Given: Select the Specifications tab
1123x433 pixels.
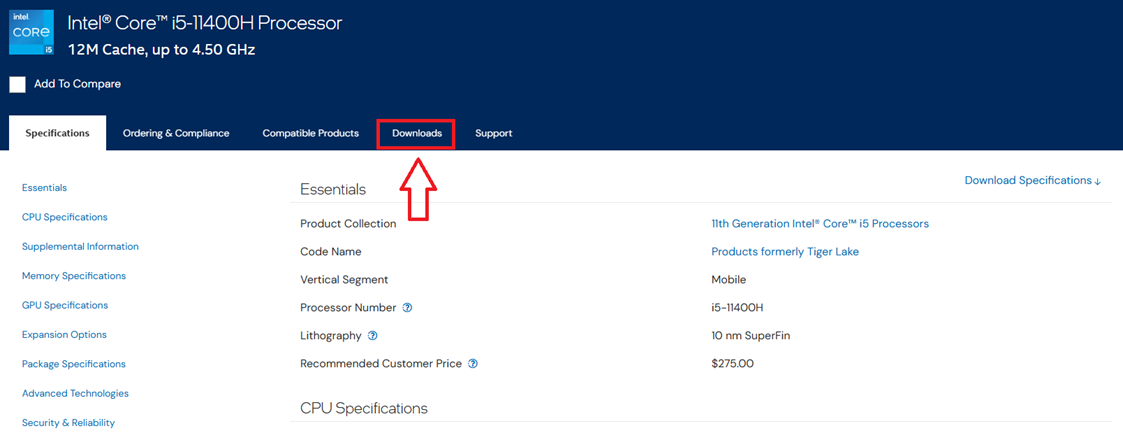Looking at the screenshot, I should tap(57, 133).
